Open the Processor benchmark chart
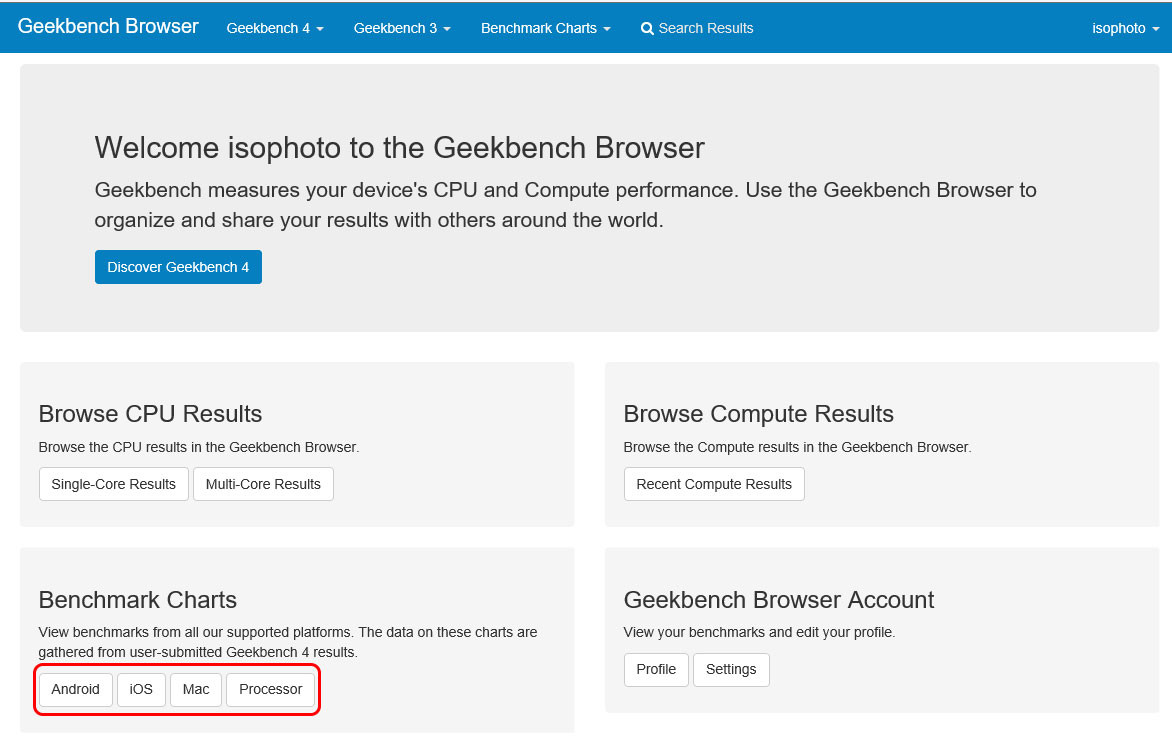This screenshot has width=1172, height=753. [271, 689]
